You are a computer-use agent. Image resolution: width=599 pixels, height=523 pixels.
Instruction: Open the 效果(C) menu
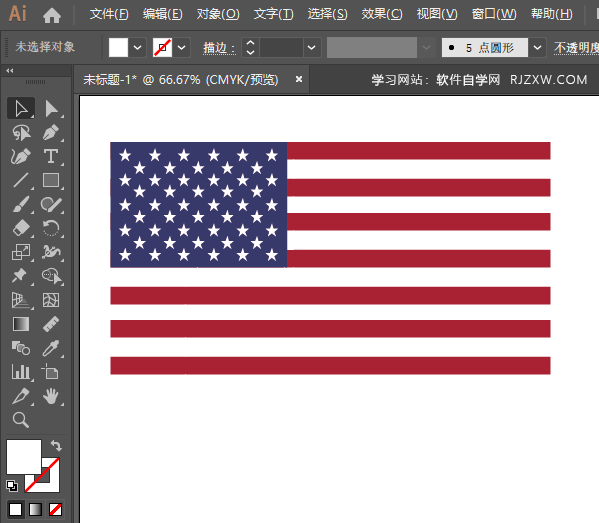point(382,15)
